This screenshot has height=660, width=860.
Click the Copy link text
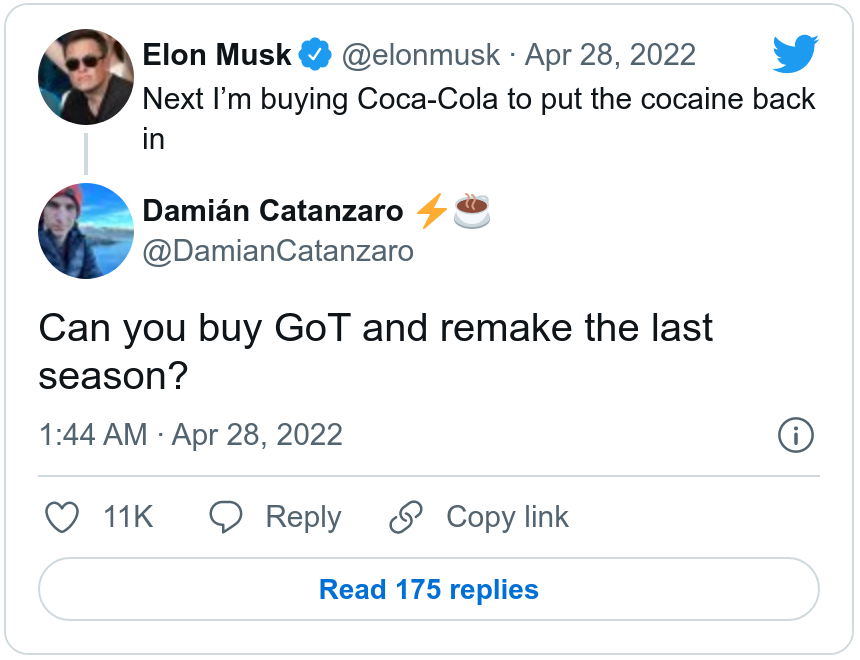click(x=507, y=517)
